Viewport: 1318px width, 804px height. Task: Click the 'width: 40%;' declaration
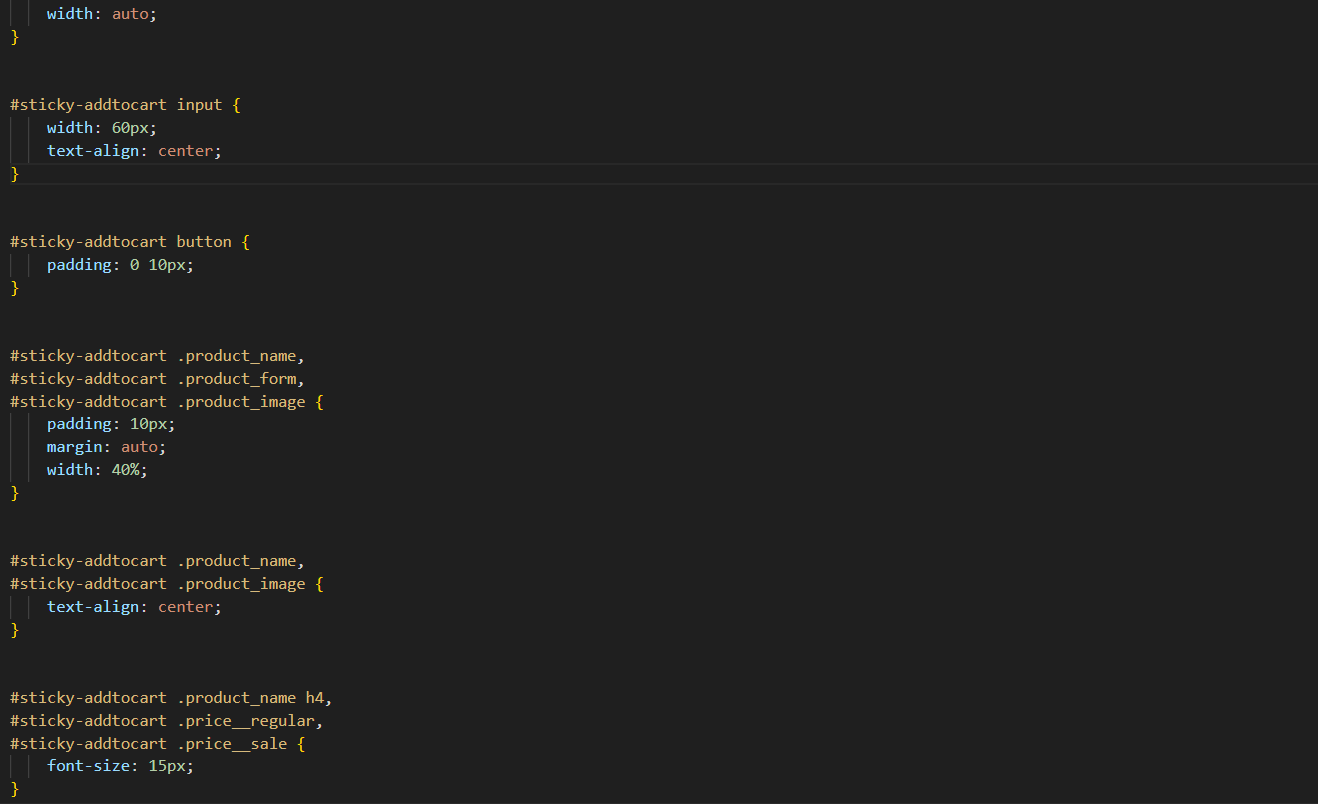pyautogui.click(x=97, y=470)
